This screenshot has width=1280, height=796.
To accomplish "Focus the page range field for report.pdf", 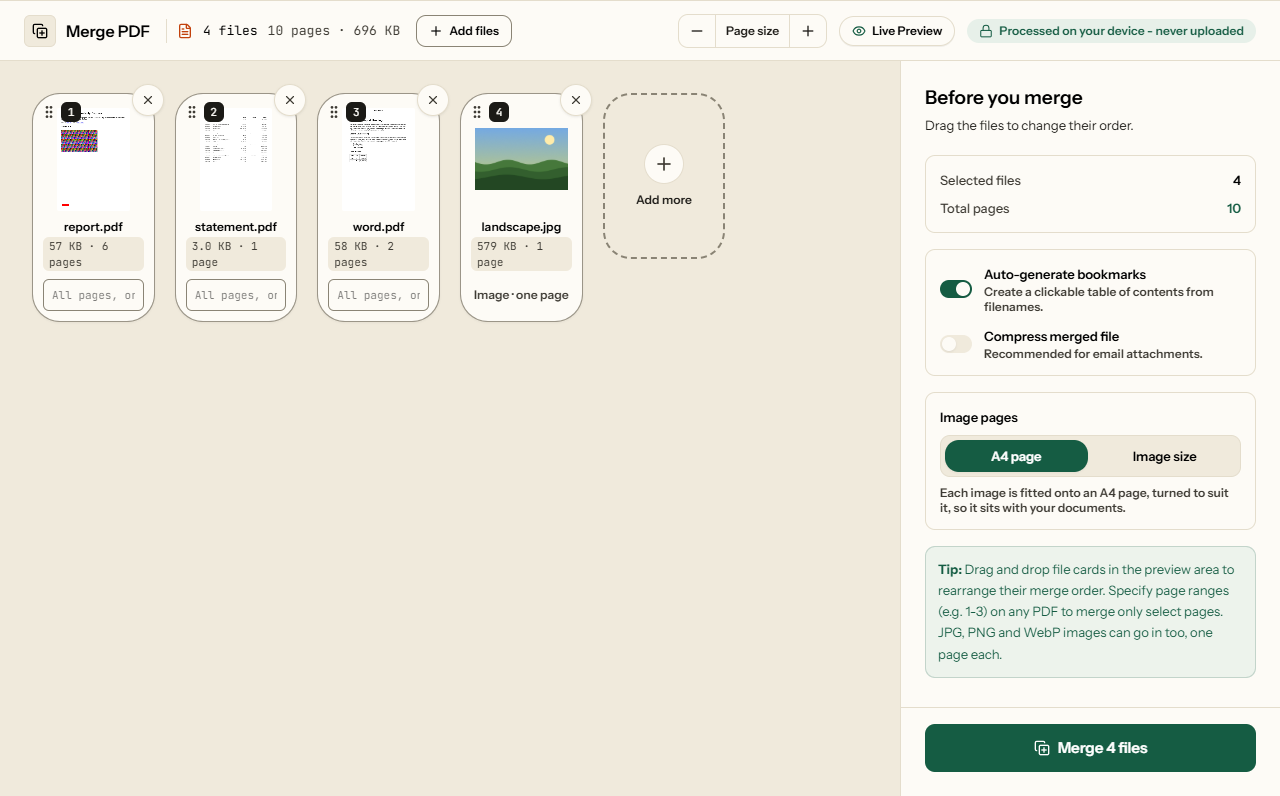I will [94, 295].
